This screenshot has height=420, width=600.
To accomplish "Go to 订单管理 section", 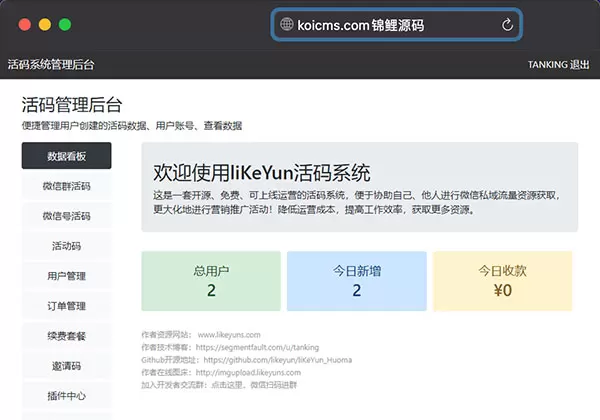I will pos(67,306).
